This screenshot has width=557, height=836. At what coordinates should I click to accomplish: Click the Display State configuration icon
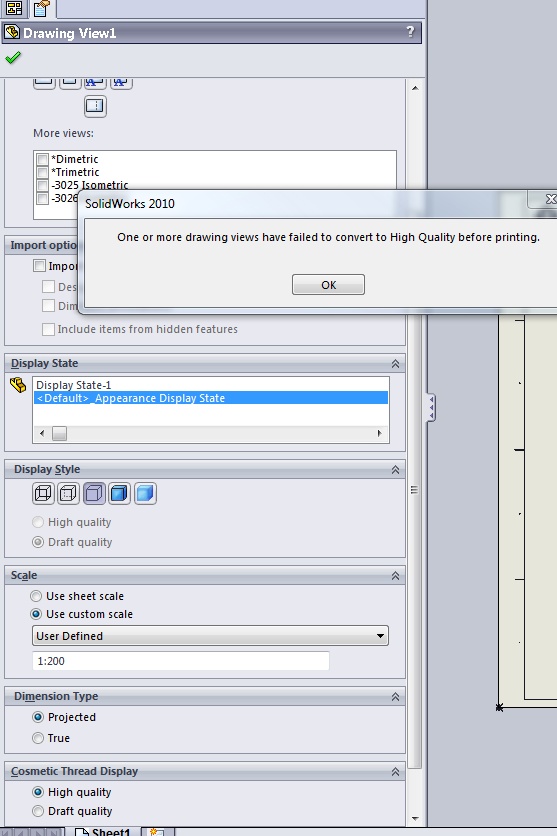(18, 385)
